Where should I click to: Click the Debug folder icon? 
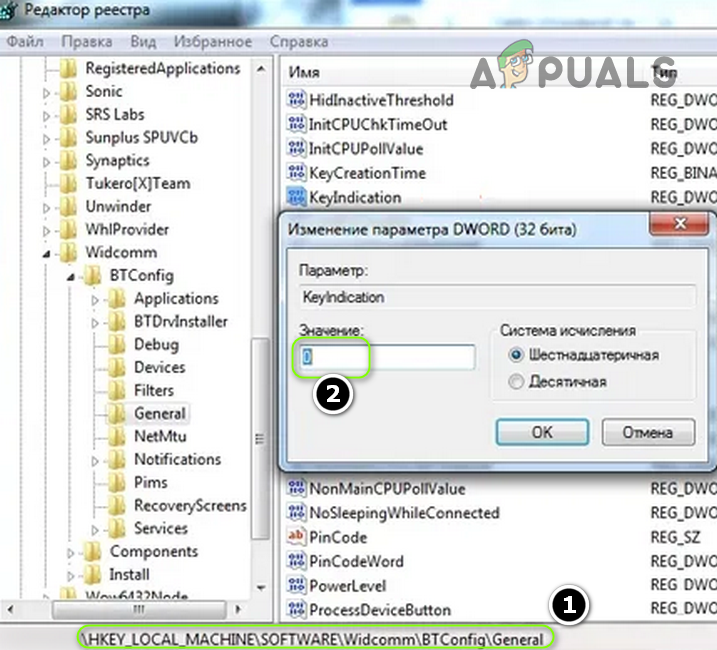(117, 344)
